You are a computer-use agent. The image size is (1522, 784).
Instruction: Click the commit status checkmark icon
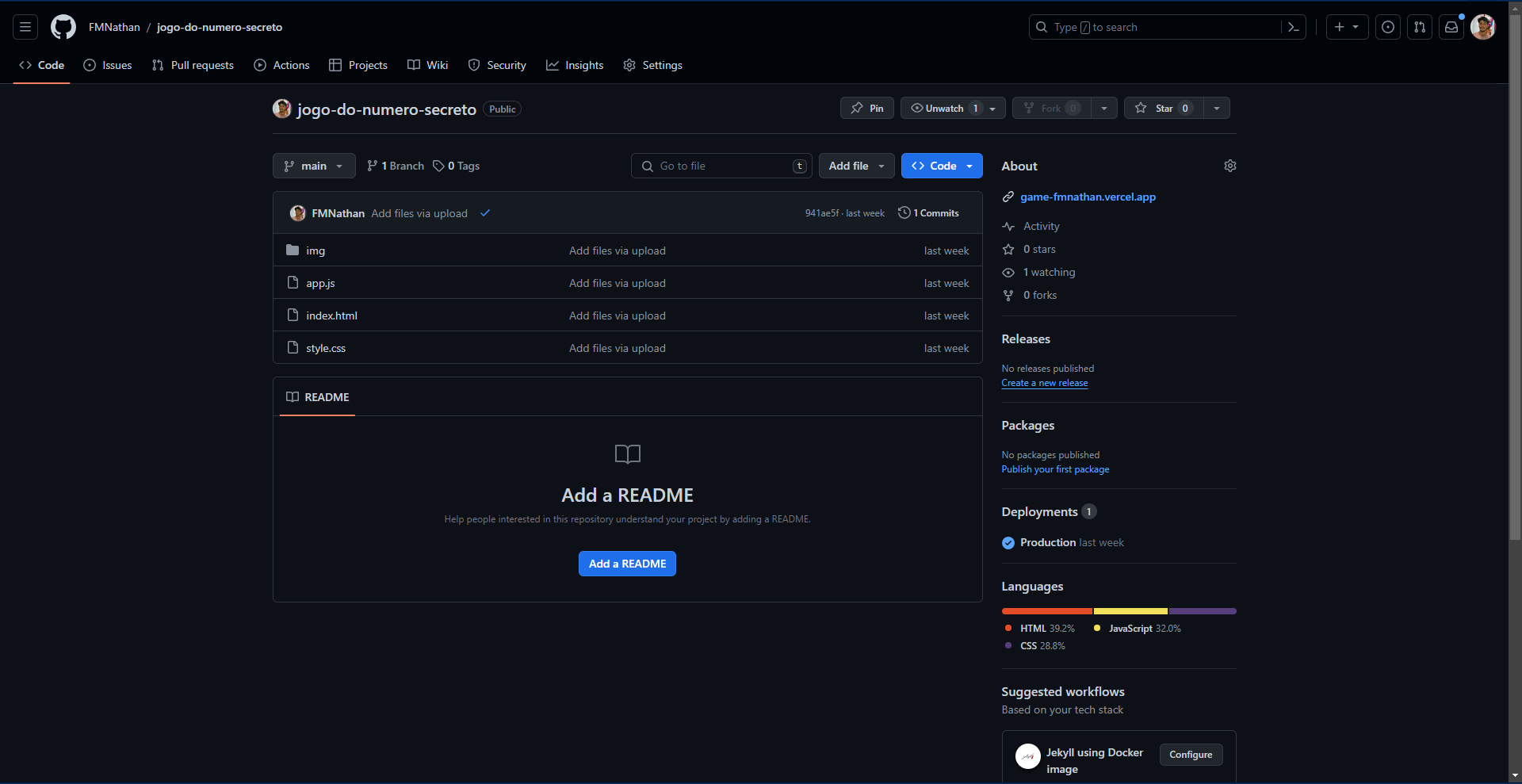[485, 212]
